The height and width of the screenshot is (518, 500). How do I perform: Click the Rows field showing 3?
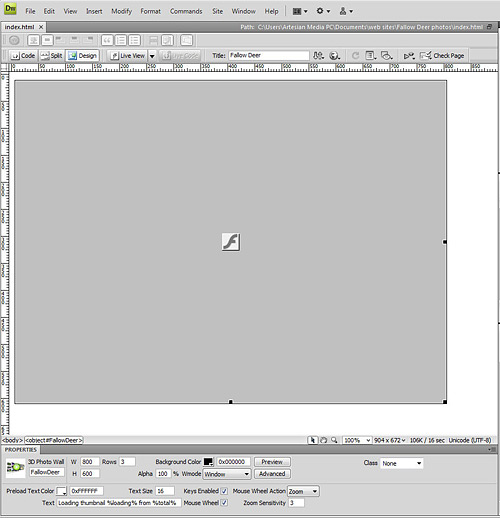point(127,462)
